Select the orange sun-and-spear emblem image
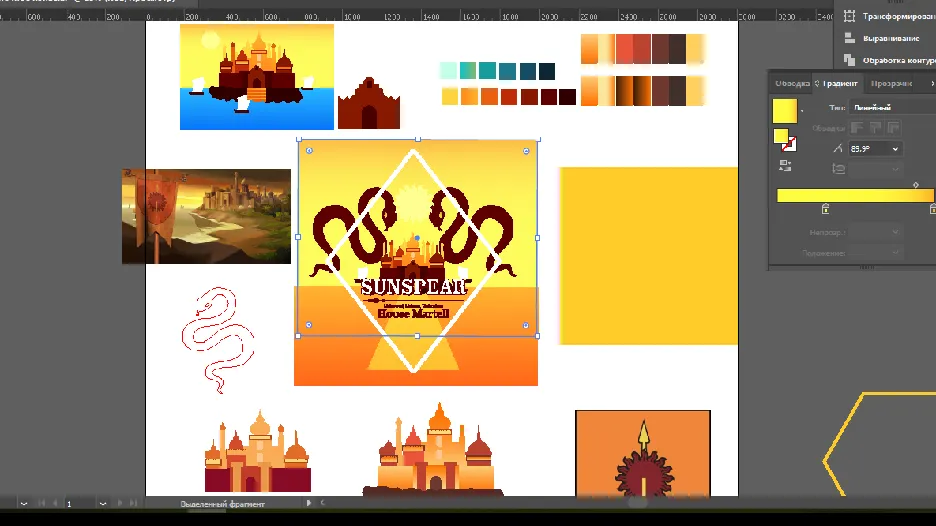Viewport: 936px width, 526px height. coord(643,453)
